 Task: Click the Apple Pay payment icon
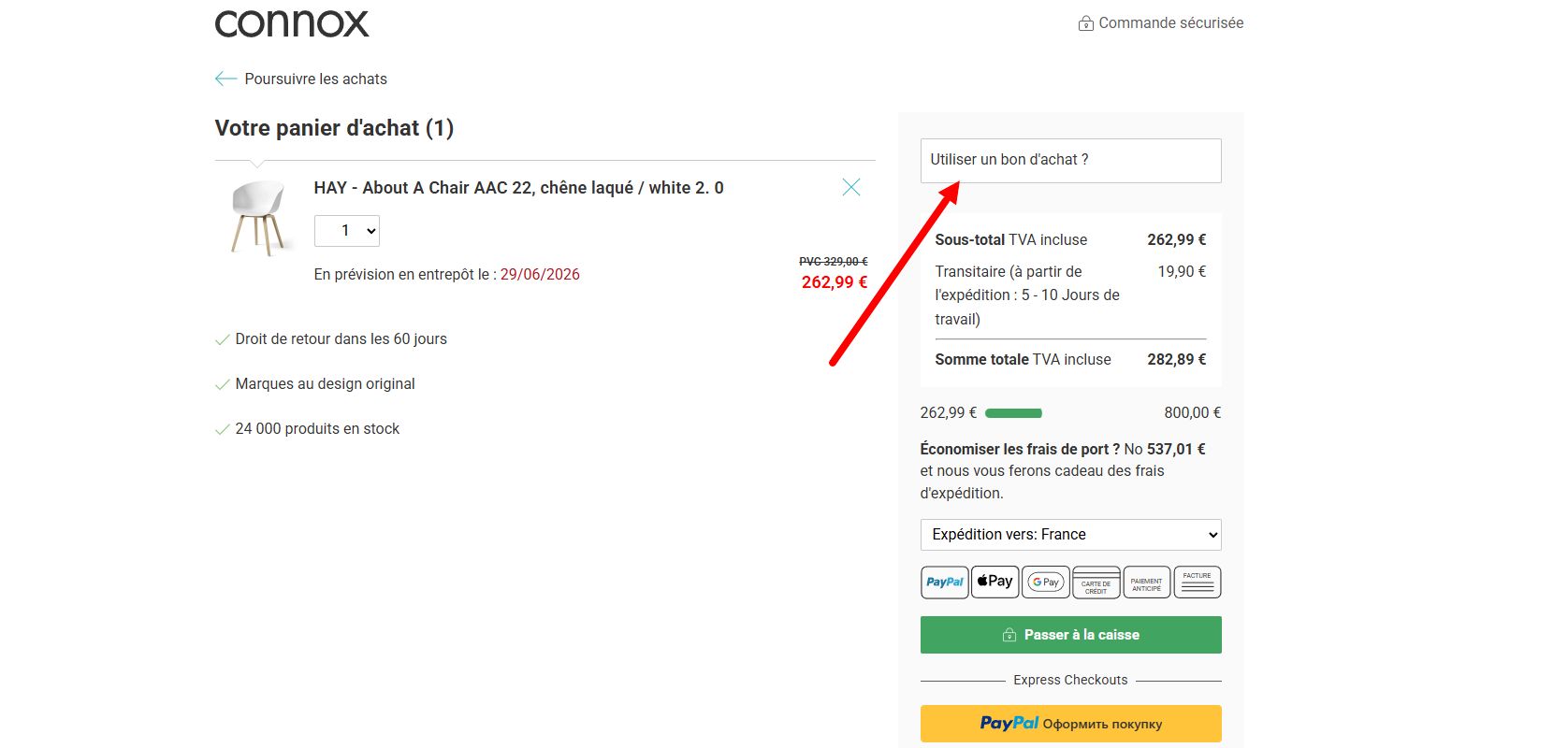point(995,582)
